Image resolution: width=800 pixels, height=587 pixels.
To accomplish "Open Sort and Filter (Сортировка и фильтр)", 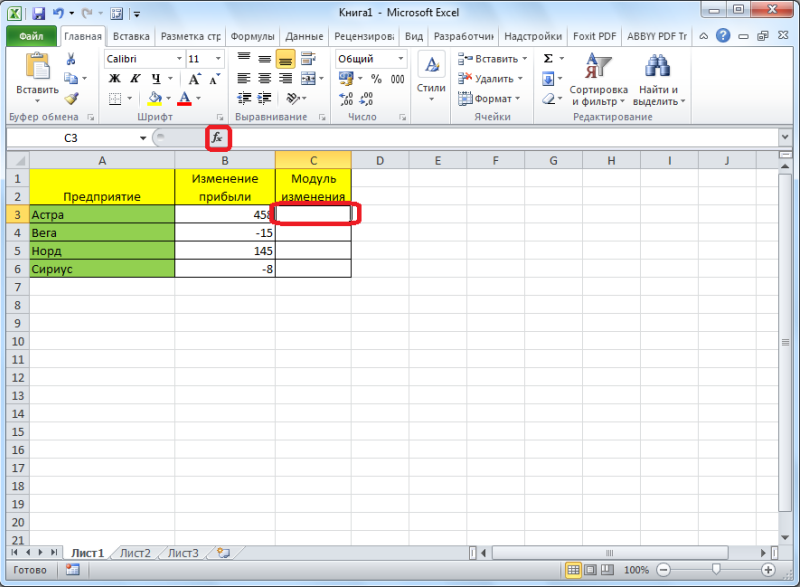I will [598, 80].
